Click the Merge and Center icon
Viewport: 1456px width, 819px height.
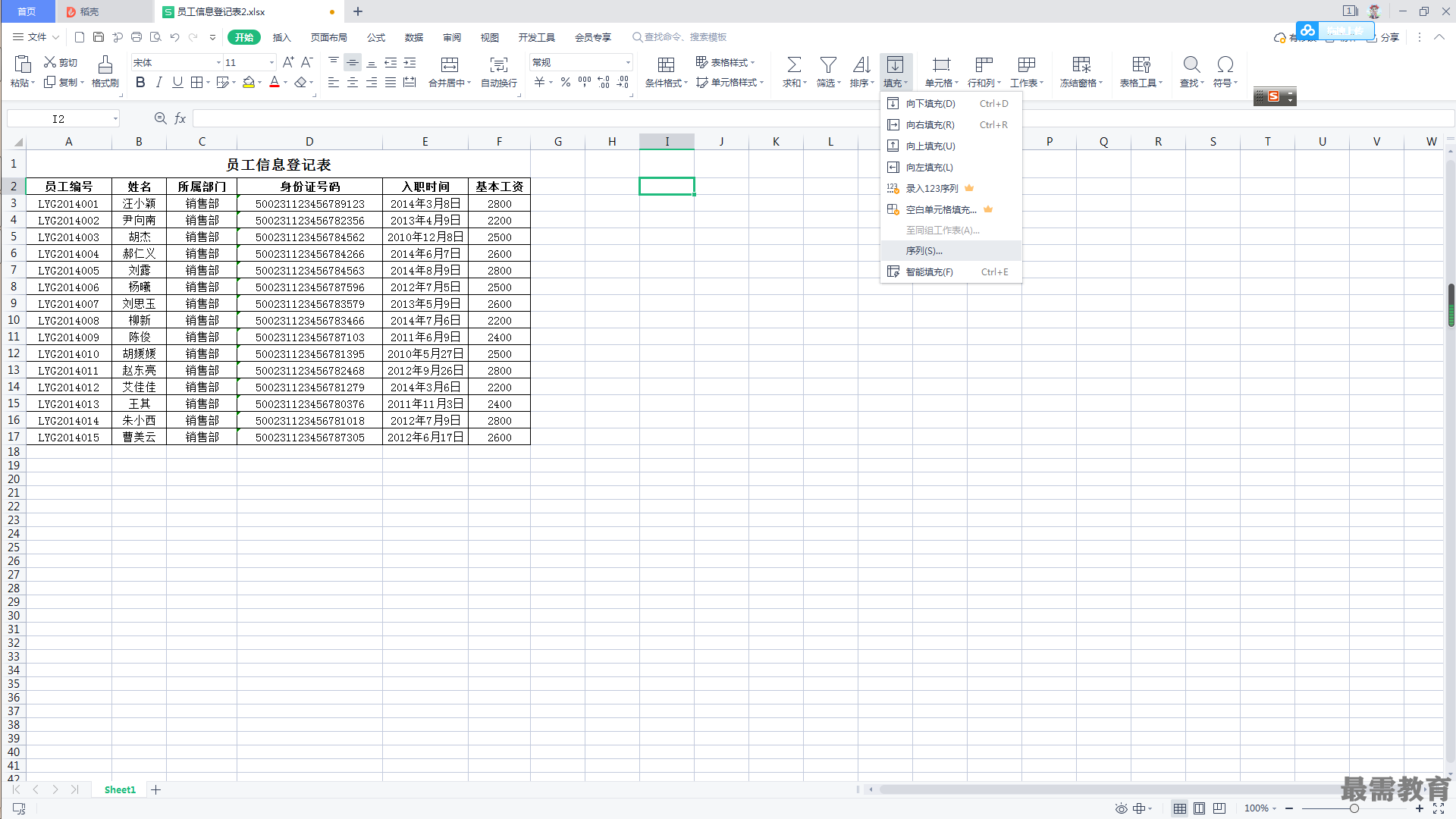point(450,64)
